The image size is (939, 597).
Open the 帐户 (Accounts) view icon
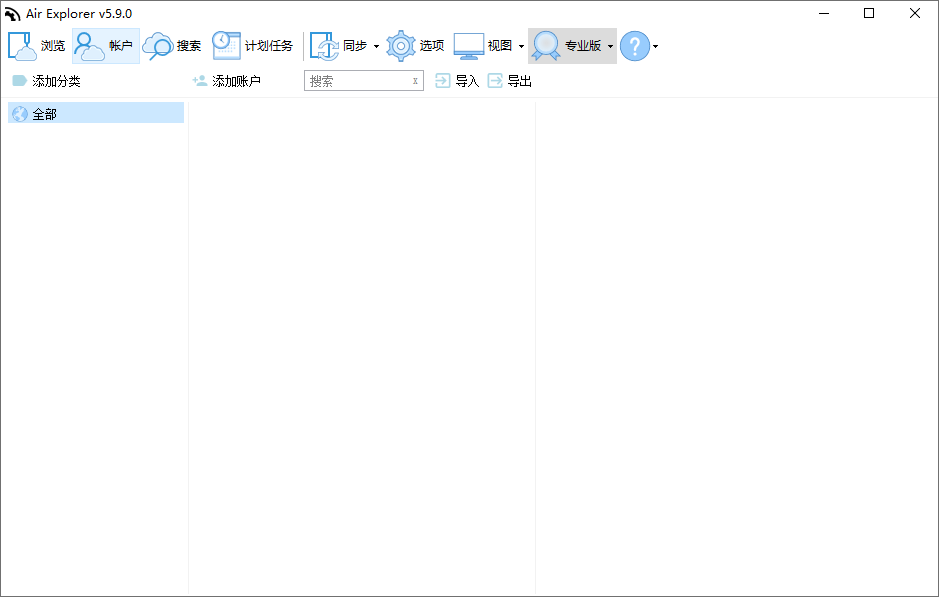90,46
